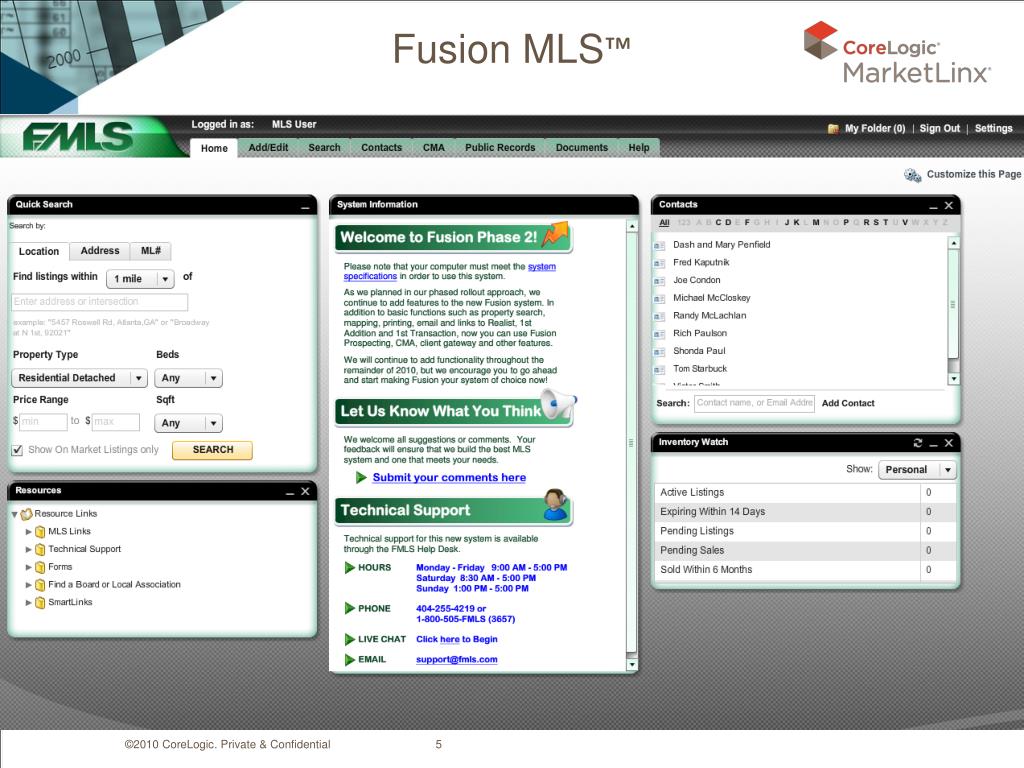Screen dimensions: 1024x768
Task: Open contact card icon for Joe Condon
Action: [660, 281]
